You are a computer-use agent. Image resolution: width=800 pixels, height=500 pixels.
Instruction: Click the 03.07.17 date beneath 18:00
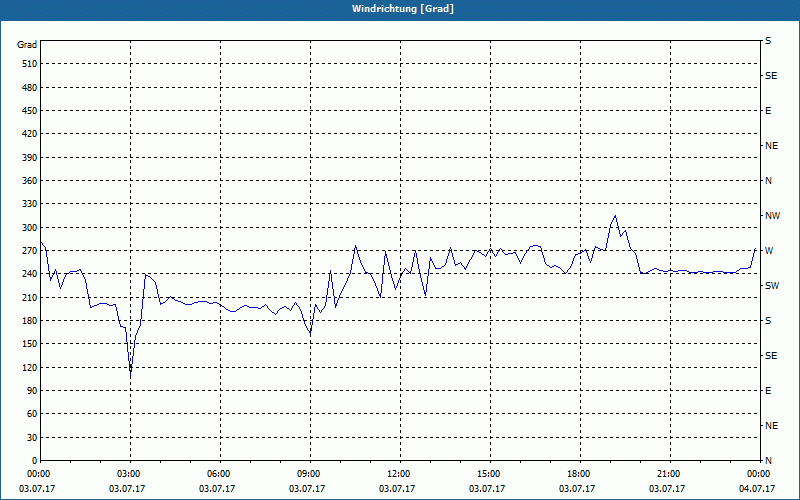[577, 489]
